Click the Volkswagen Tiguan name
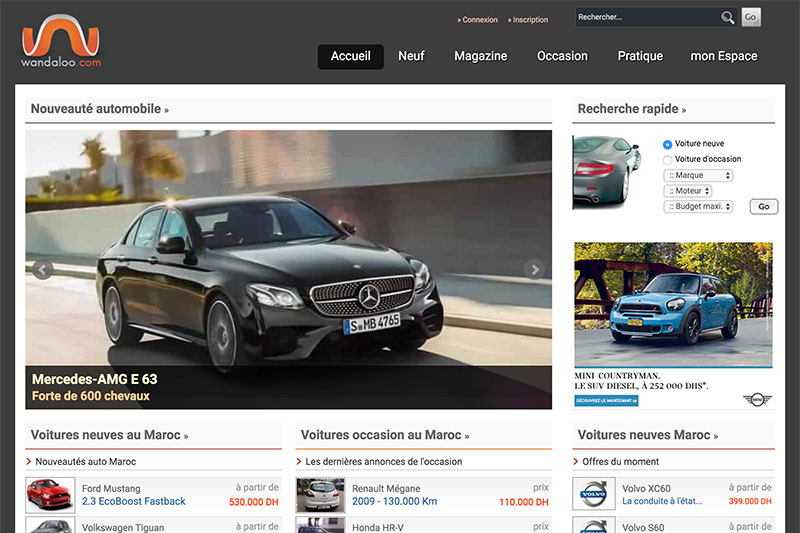 [123, 527]
